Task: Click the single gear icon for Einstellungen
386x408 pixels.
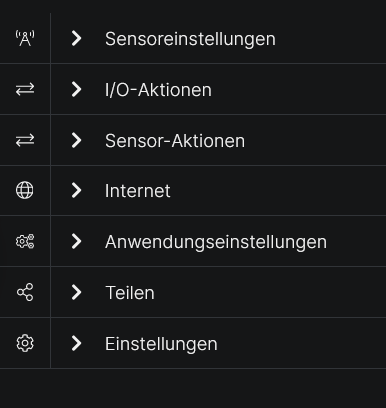Action: pos(25,343)
